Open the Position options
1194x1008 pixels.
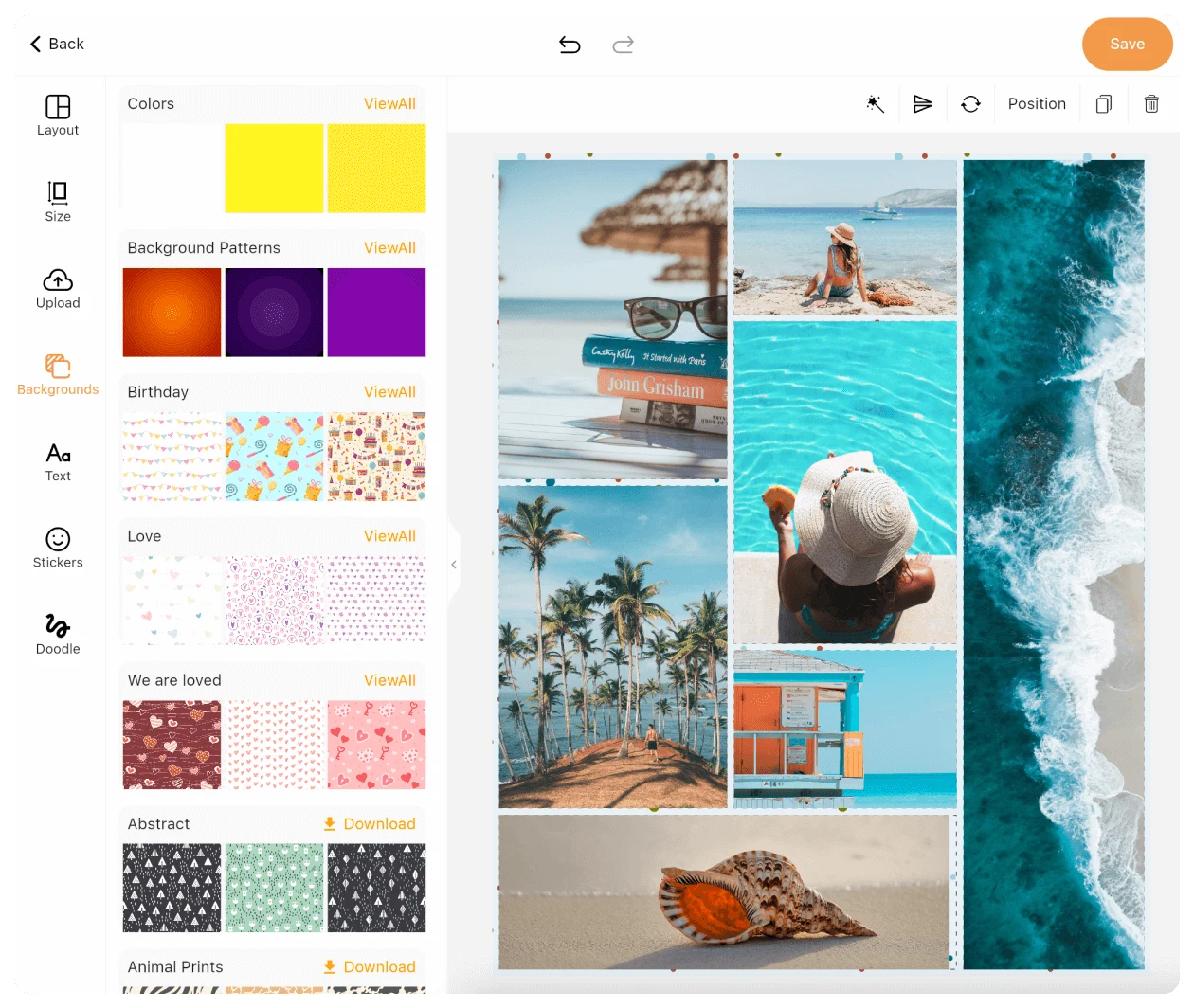1037,104
